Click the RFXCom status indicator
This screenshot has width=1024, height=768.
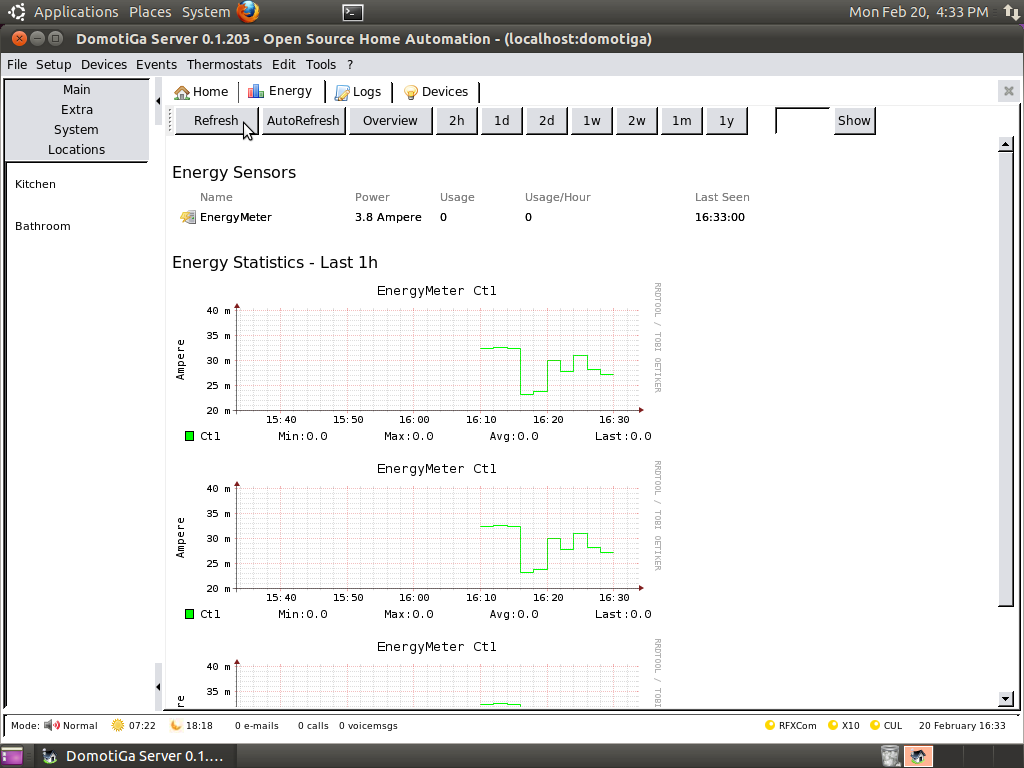pyautogui.click(x=790, y=726)
